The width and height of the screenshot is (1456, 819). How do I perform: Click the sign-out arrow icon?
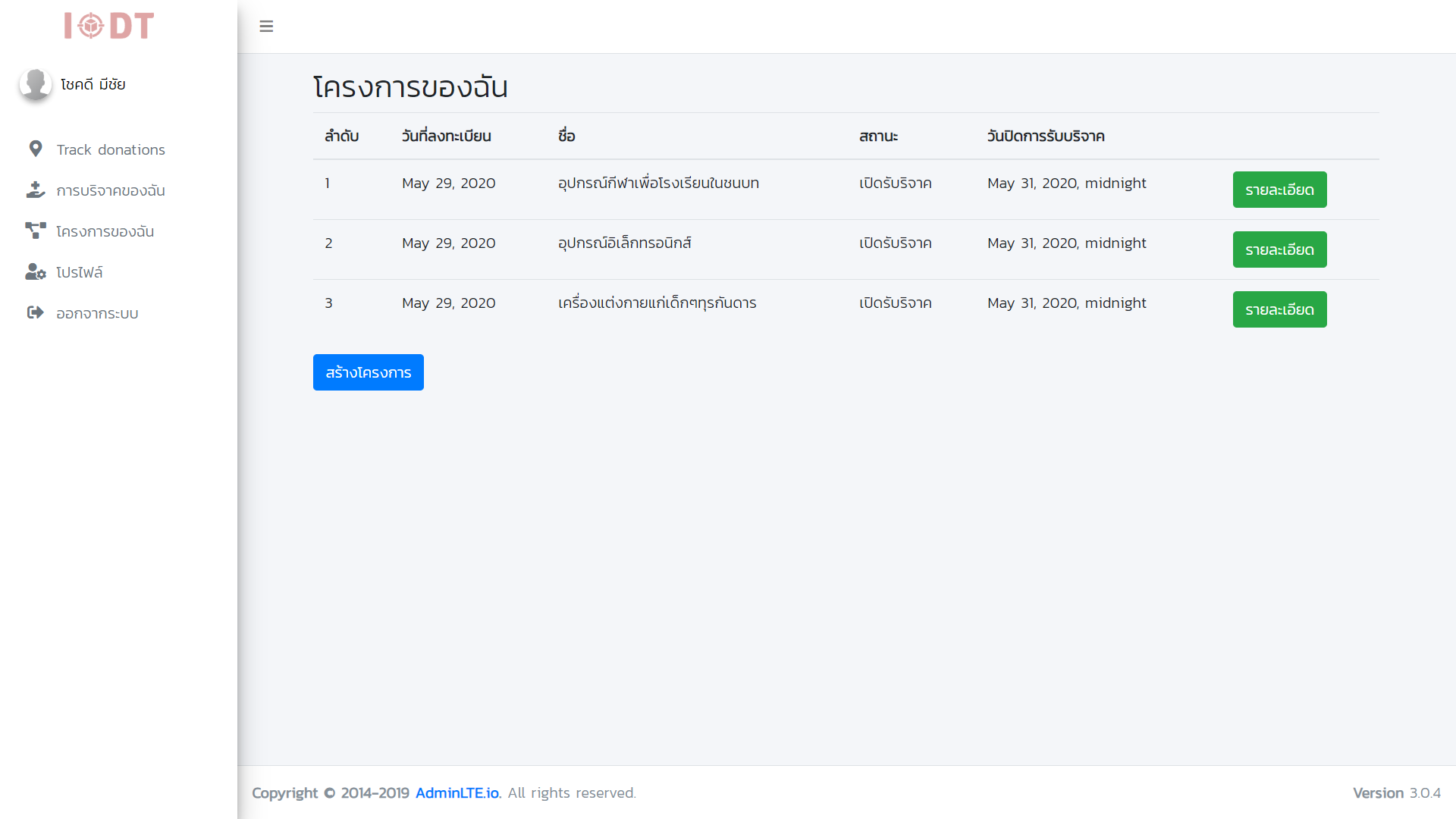point(35,312)
